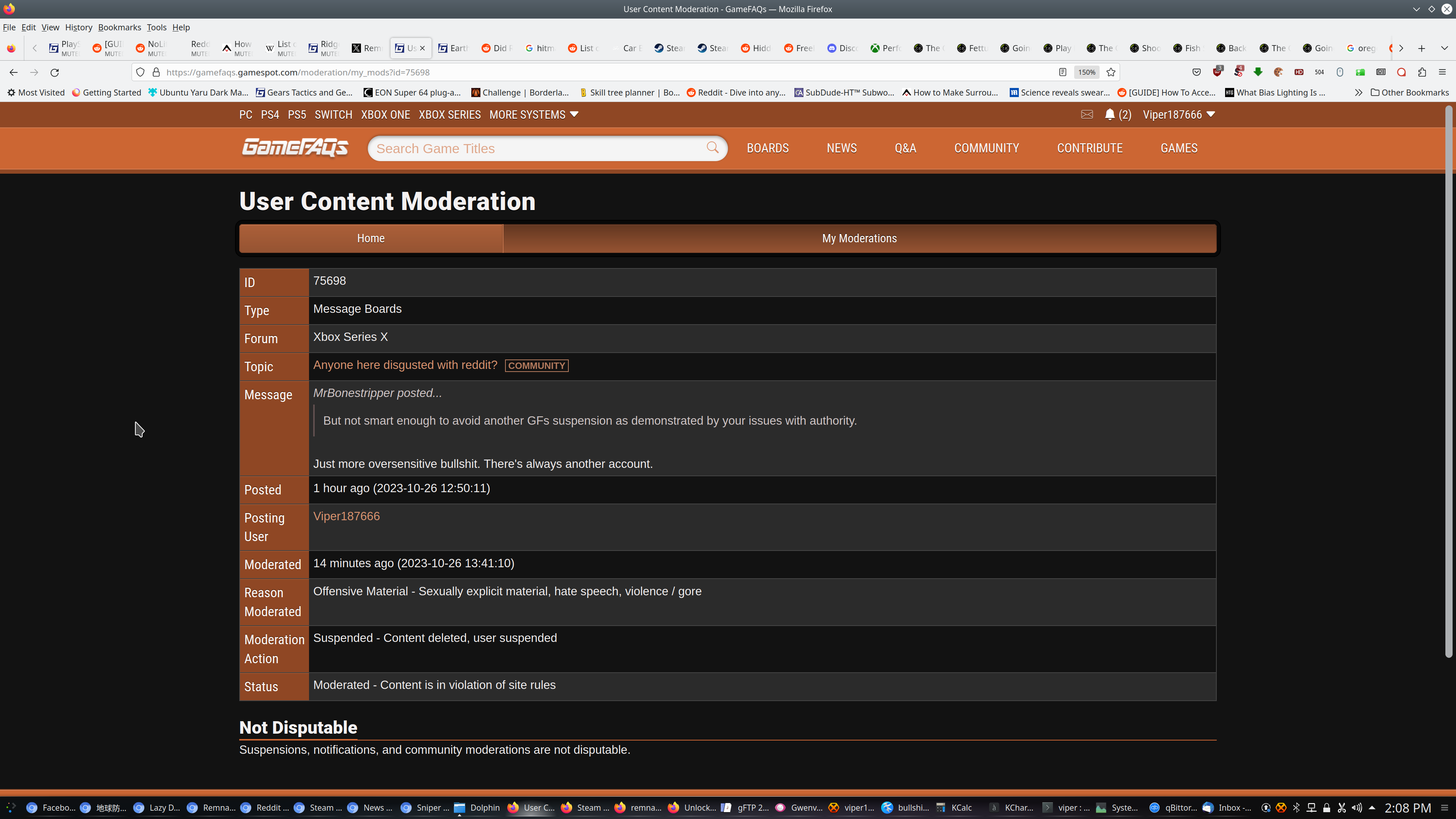The height and width of the screenshot is (819, 1456).
Task: Toggle reader view icon in address bar
Action: 1062,72
